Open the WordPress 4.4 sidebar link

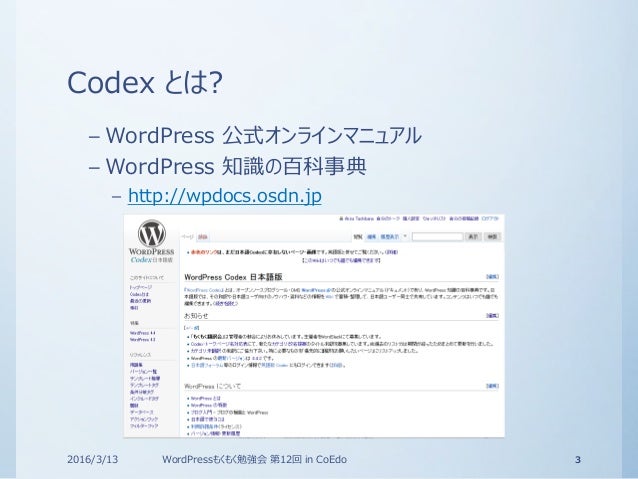click(142, 333)
